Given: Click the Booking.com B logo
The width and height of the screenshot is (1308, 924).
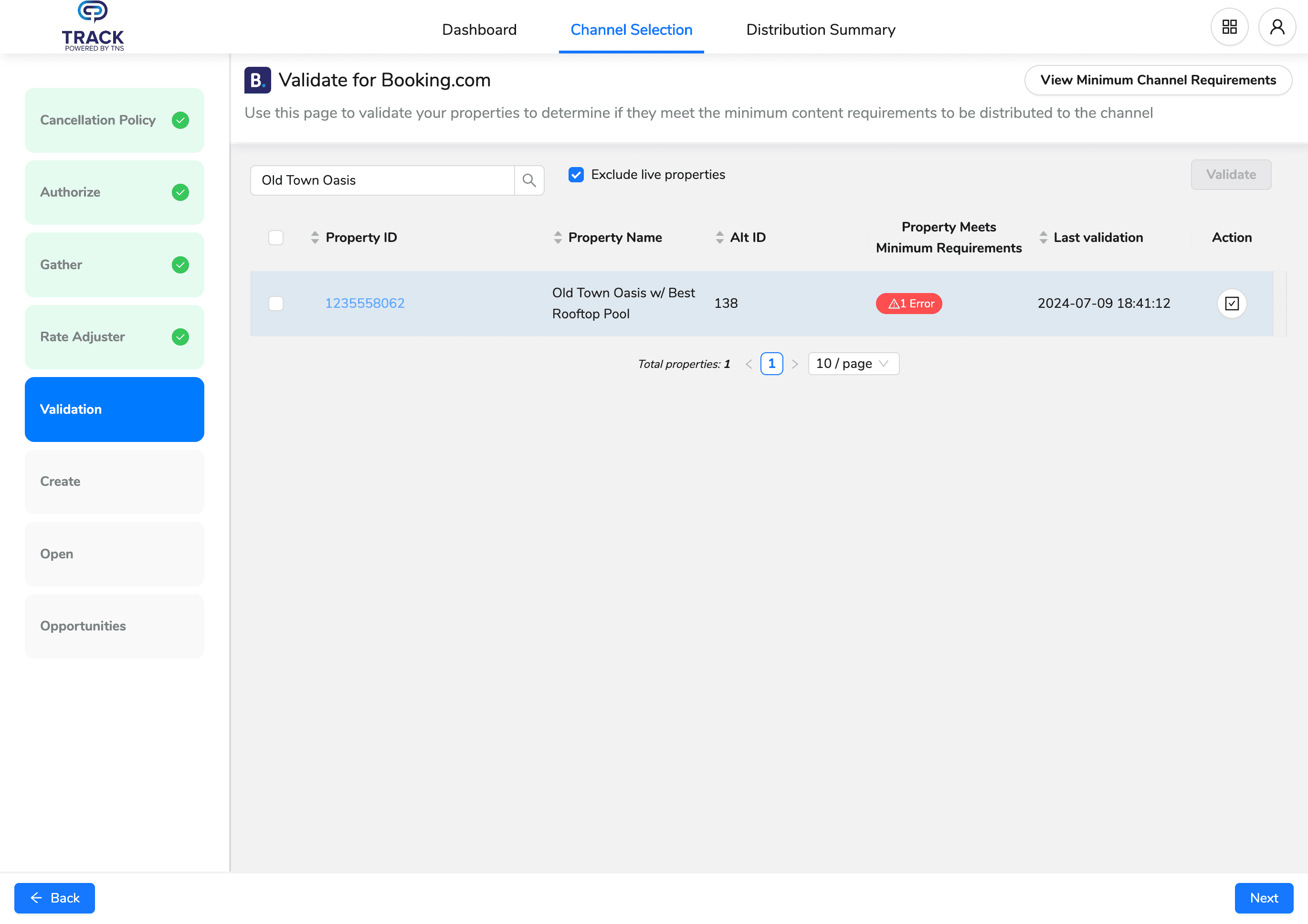Looking at the screenshot, I should 257,80.
